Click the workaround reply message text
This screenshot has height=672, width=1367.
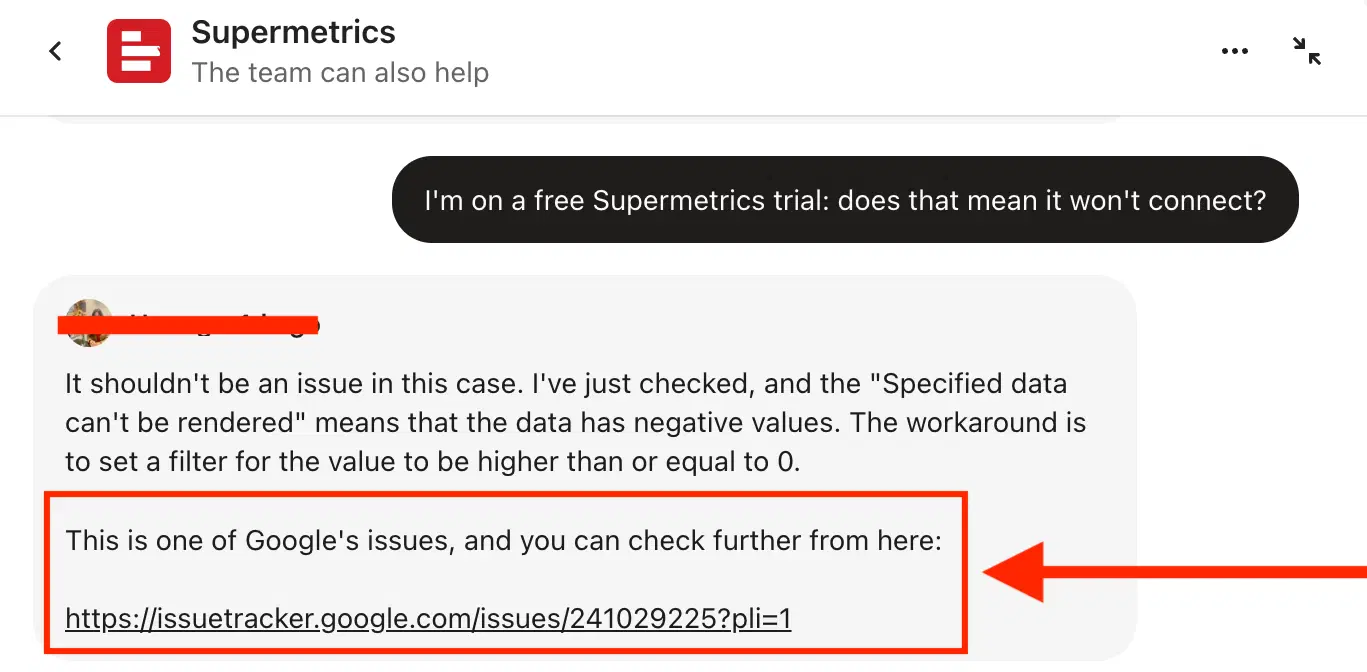570,422
